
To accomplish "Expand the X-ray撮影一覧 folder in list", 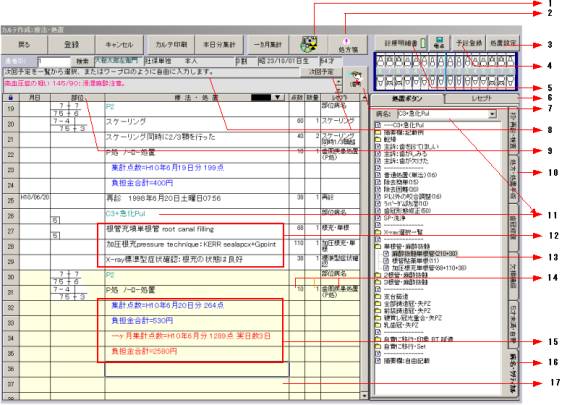I will pos(378,232).
